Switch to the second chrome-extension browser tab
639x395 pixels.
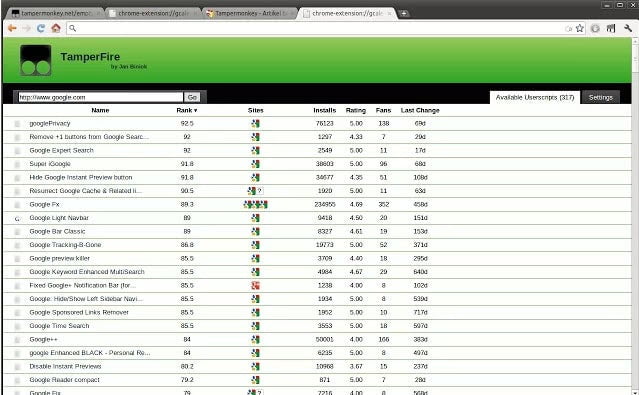(x=347, y=13)
